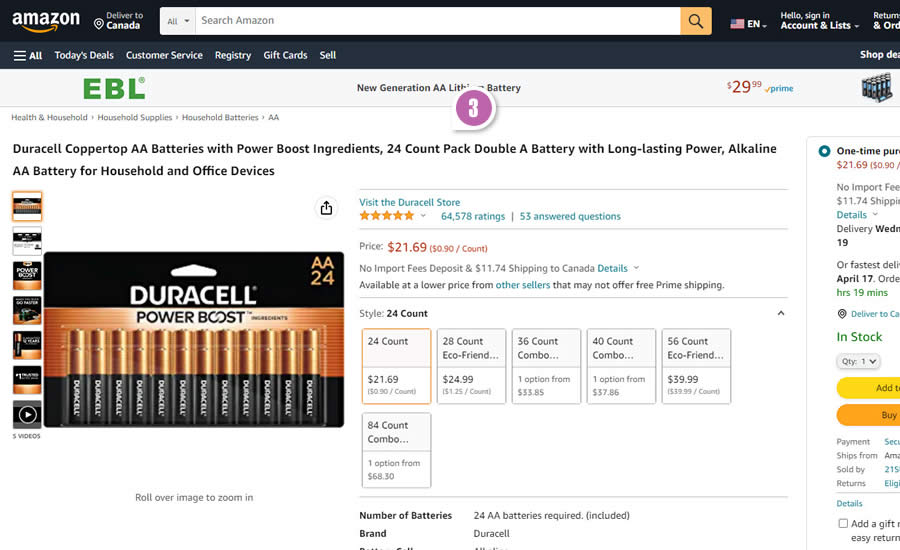Click the orange search magnifier button
900x550 pixels.
[x=695, y=21]
